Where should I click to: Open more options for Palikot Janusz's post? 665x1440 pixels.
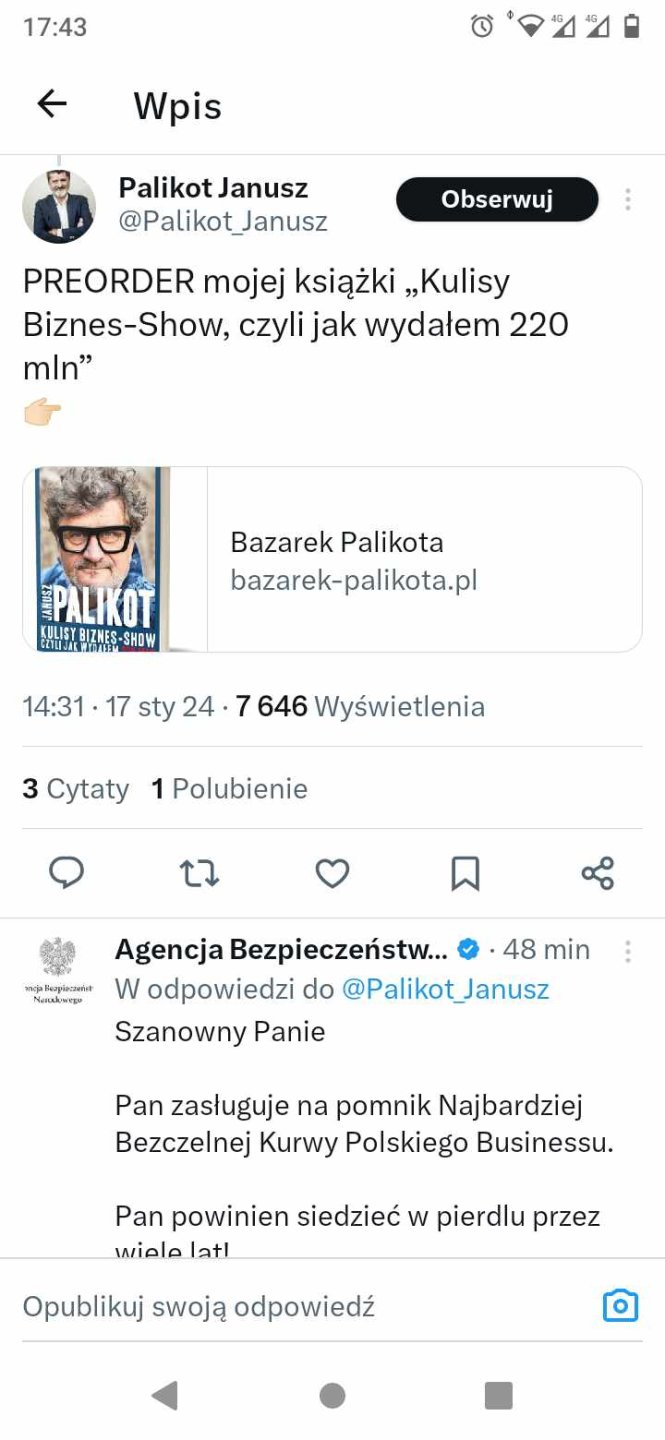click(x=628, y=199)
